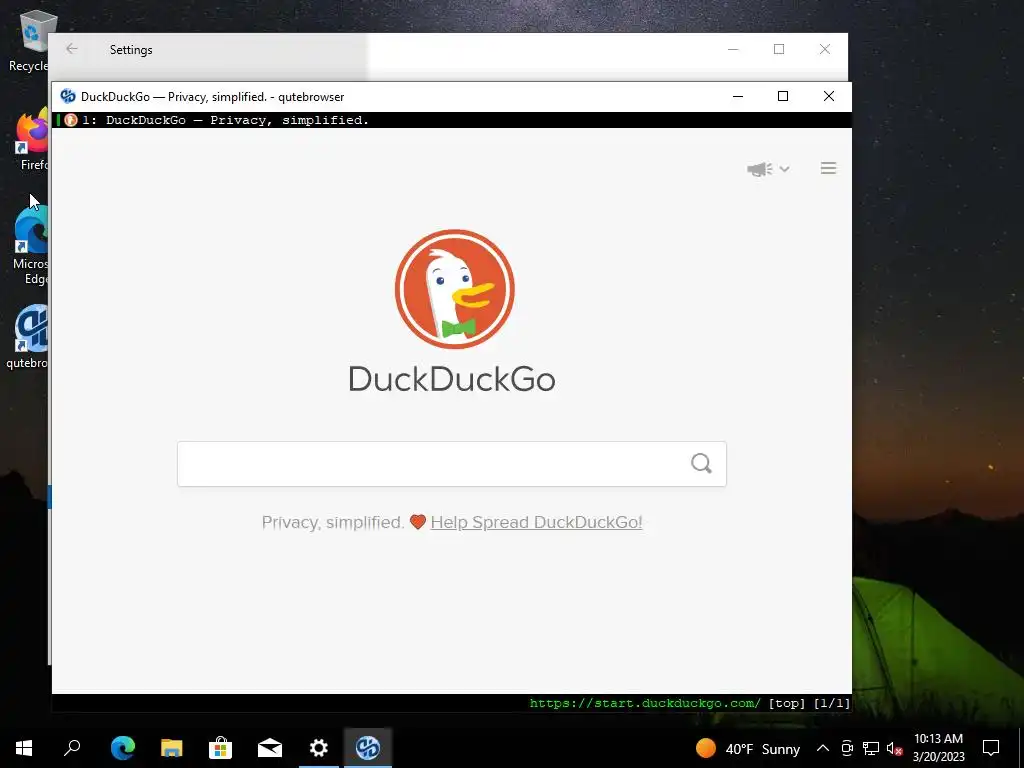Image resolution: width=1024 pixels, height=768 pixels.
Task: Click the back arrow in Settings window
Action: (x=72, y=49)
